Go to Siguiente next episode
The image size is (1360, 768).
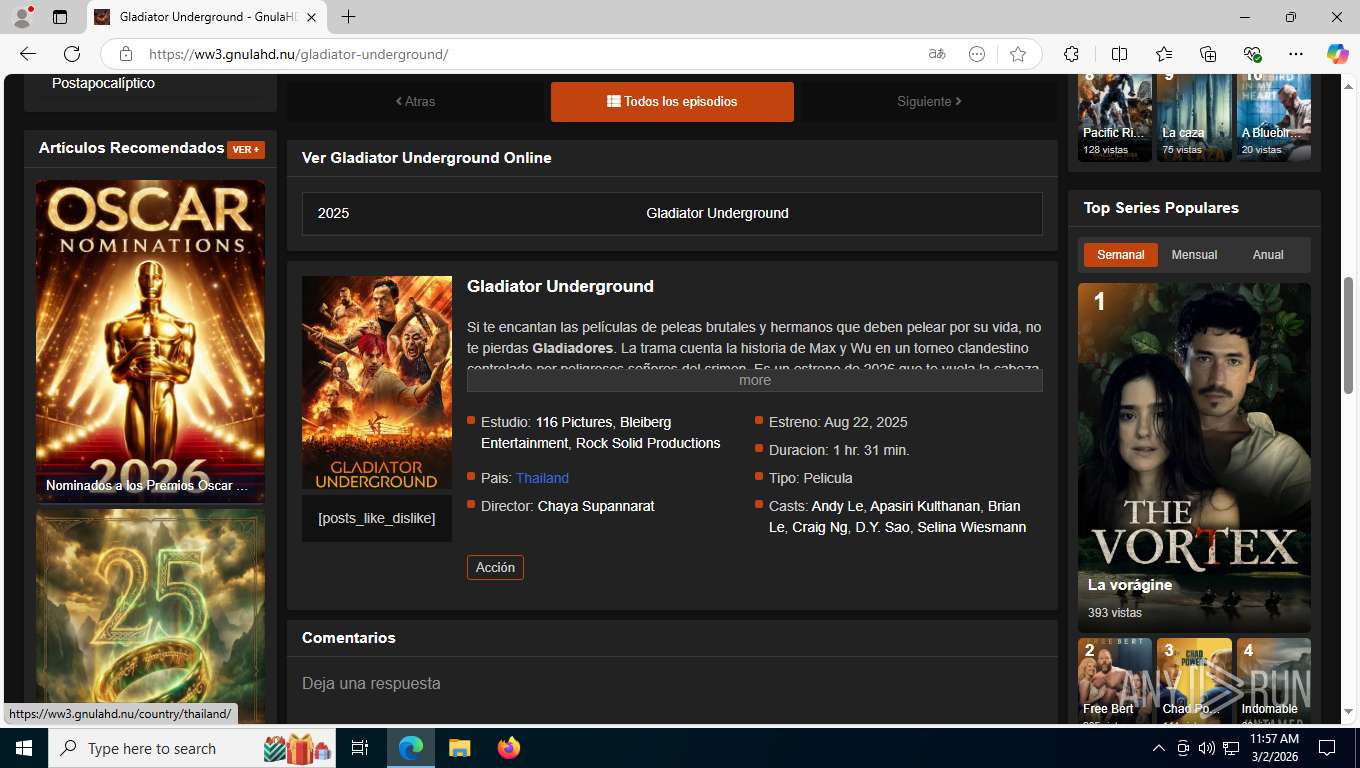(929, 101)
